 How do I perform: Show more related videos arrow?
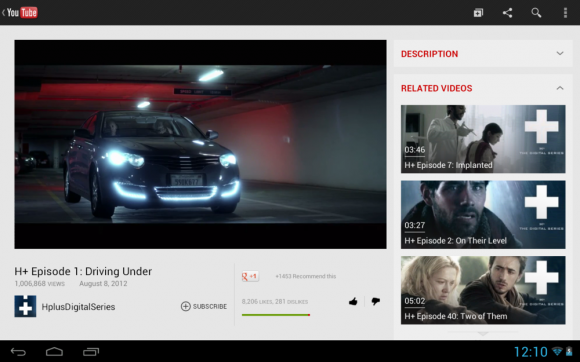click(483, 334)
